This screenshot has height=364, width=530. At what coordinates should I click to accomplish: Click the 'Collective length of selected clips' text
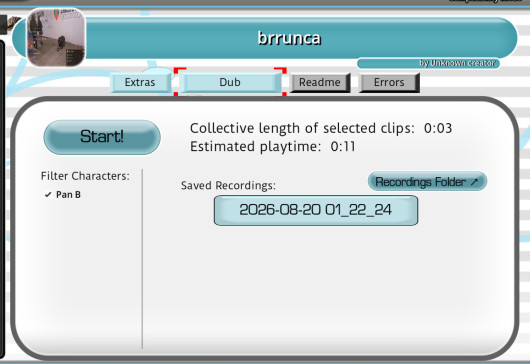(x=302, y=128)
